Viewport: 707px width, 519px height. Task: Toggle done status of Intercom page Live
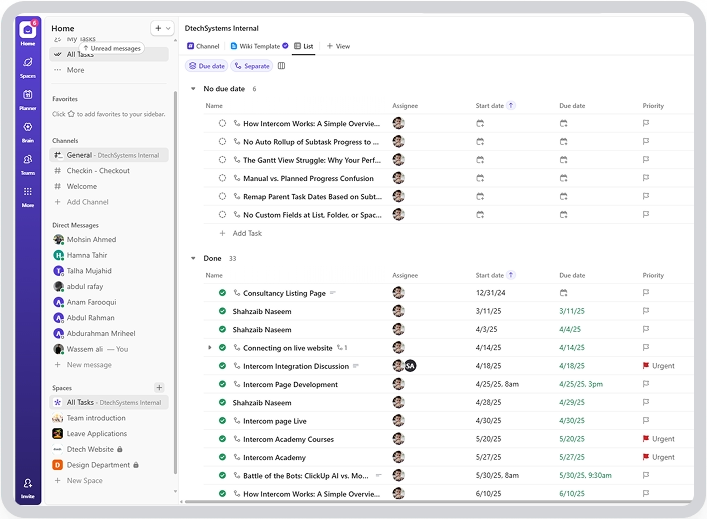click(222, 421)
